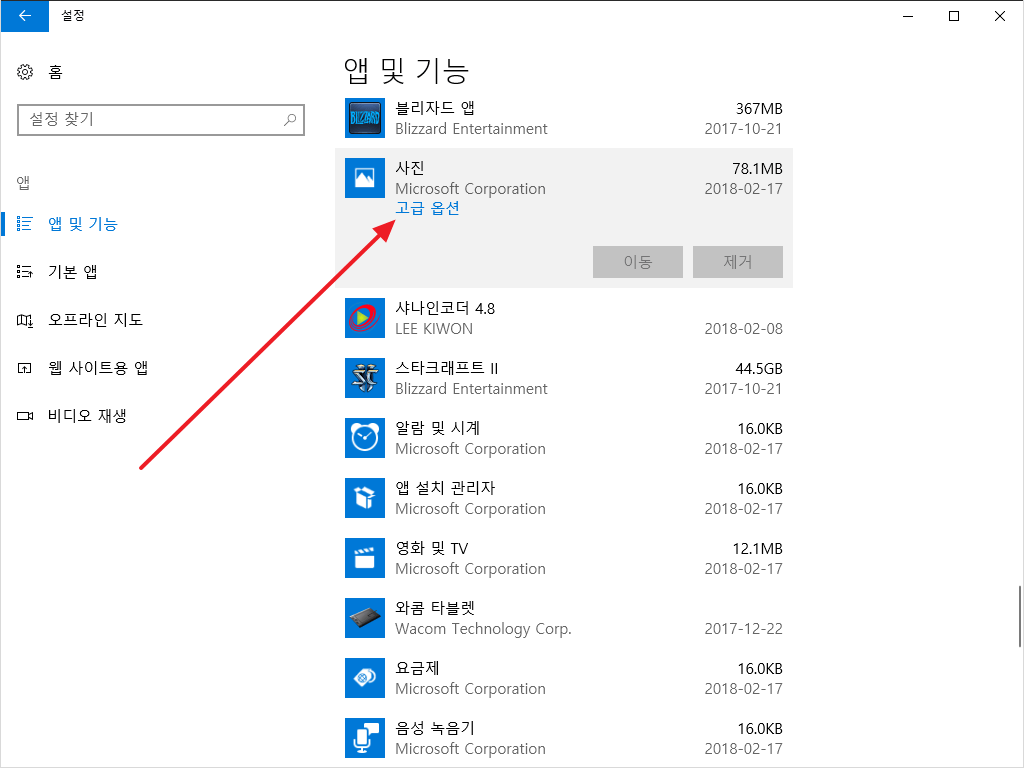Select the 샤나인코더 4.8 app icon
1024x768 pixels.
(364, 318)
